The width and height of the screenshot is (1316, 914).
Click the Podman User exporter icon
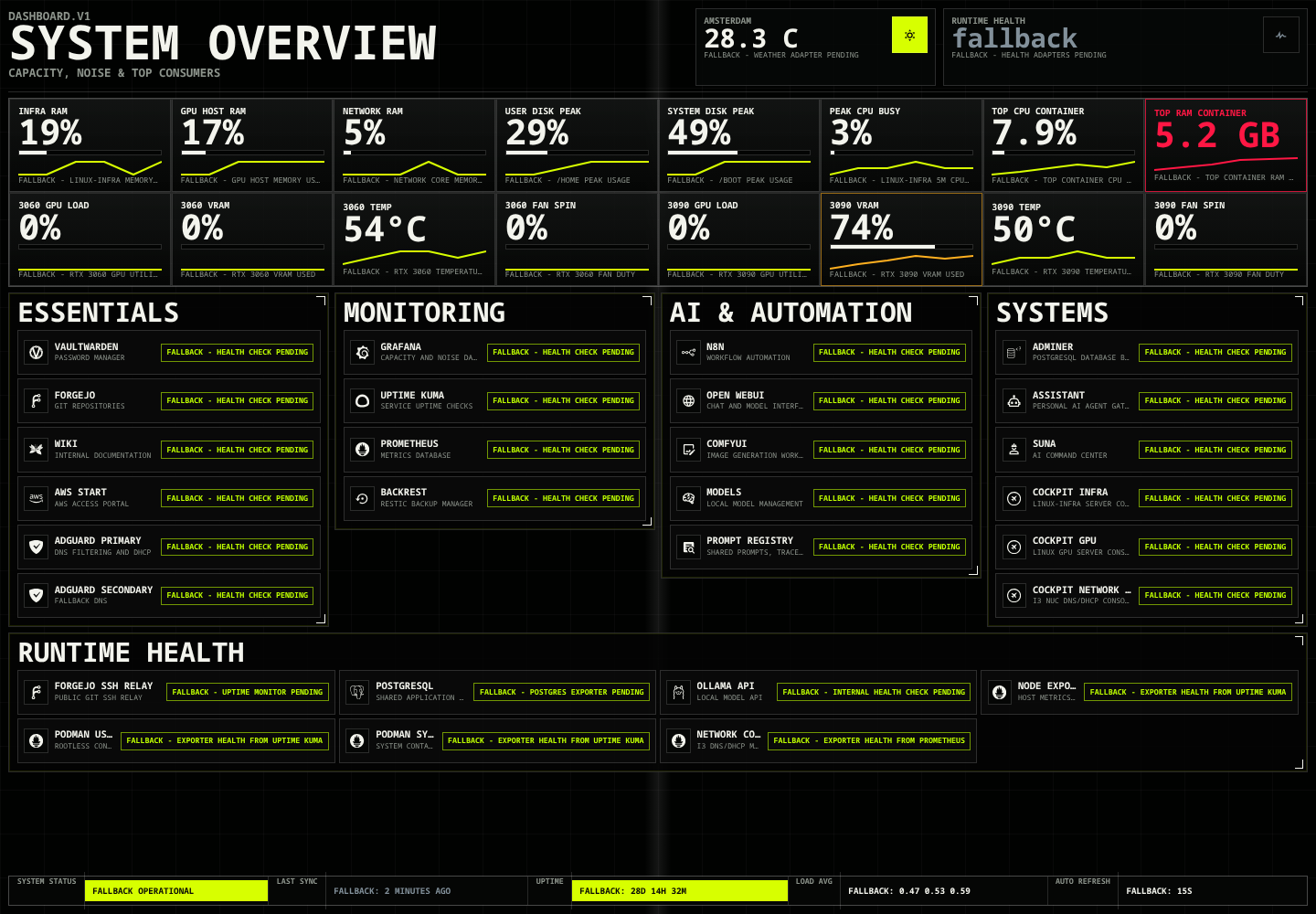click(37, 740)
